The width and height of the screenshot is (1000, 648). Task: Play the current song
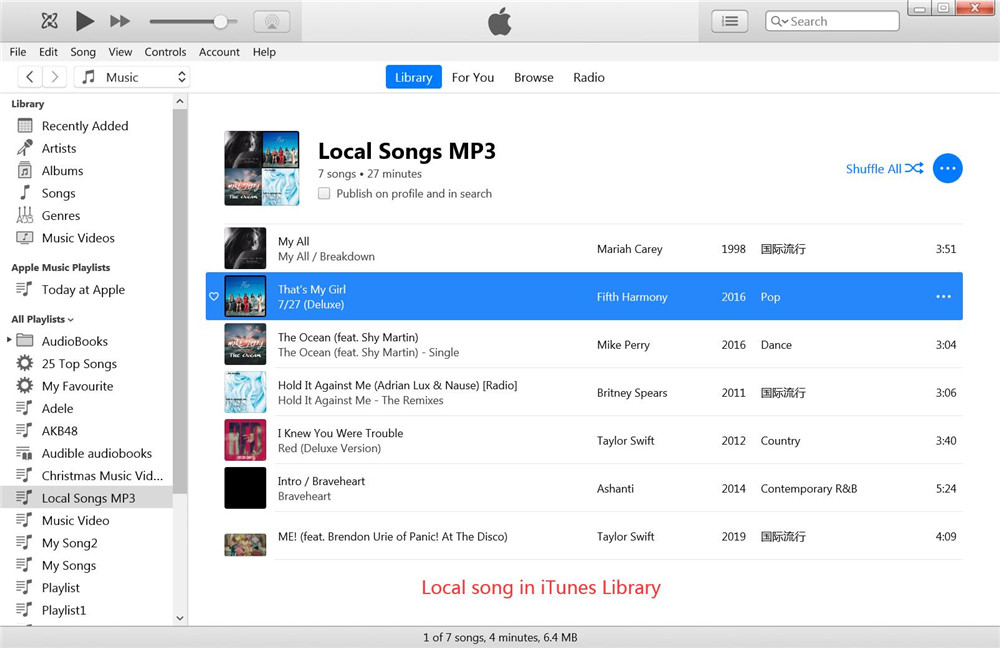84,21
